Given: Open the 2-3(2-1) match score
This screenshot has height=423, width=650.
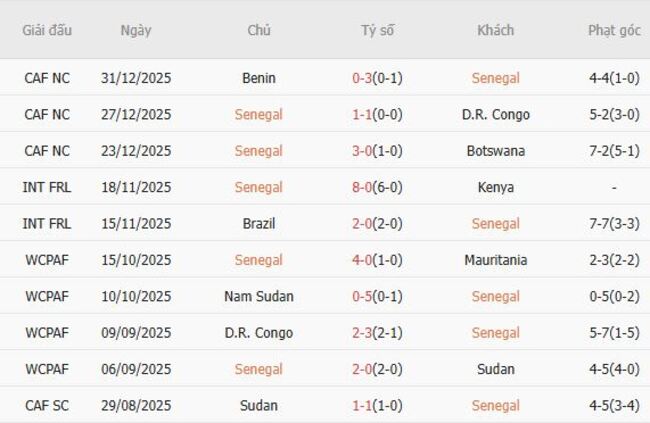Looking at the screenshot, I should tap(377, 333).
